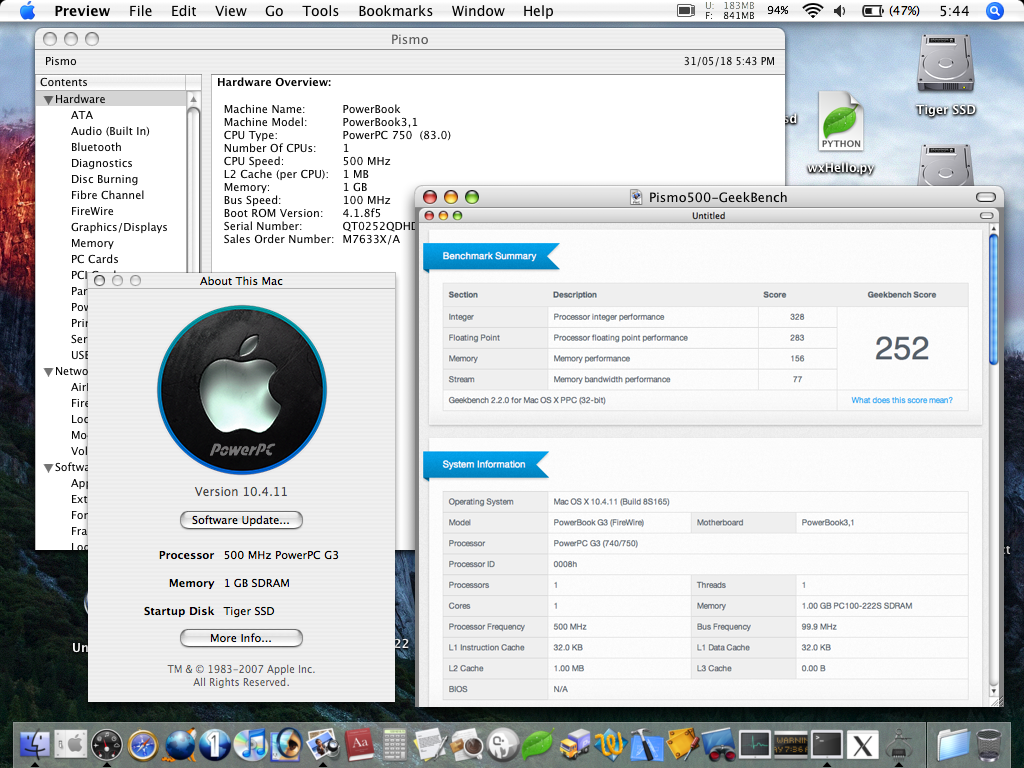Toggle toolbar pill in Untitled Geekbench window

point(986,216)
